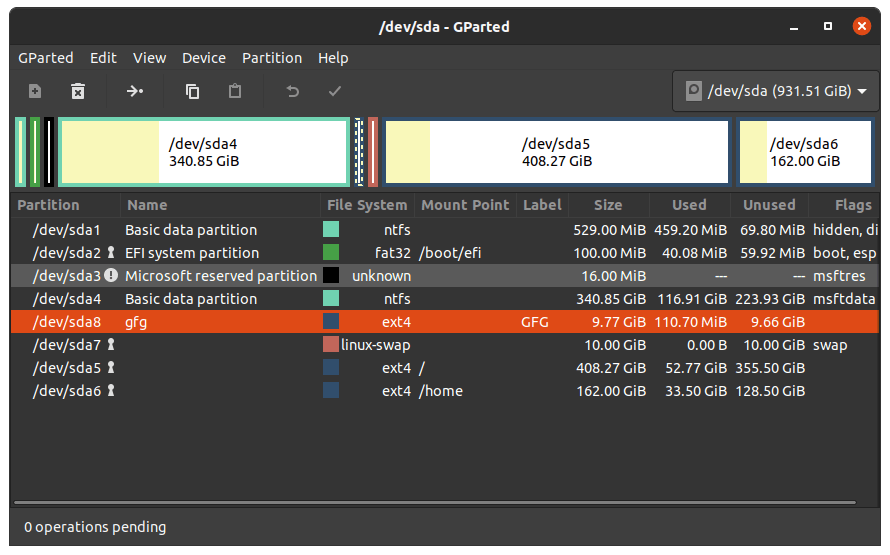Sort by the Label column header
890x555 pixels.
pyautogui.click(x=542, y=205)
